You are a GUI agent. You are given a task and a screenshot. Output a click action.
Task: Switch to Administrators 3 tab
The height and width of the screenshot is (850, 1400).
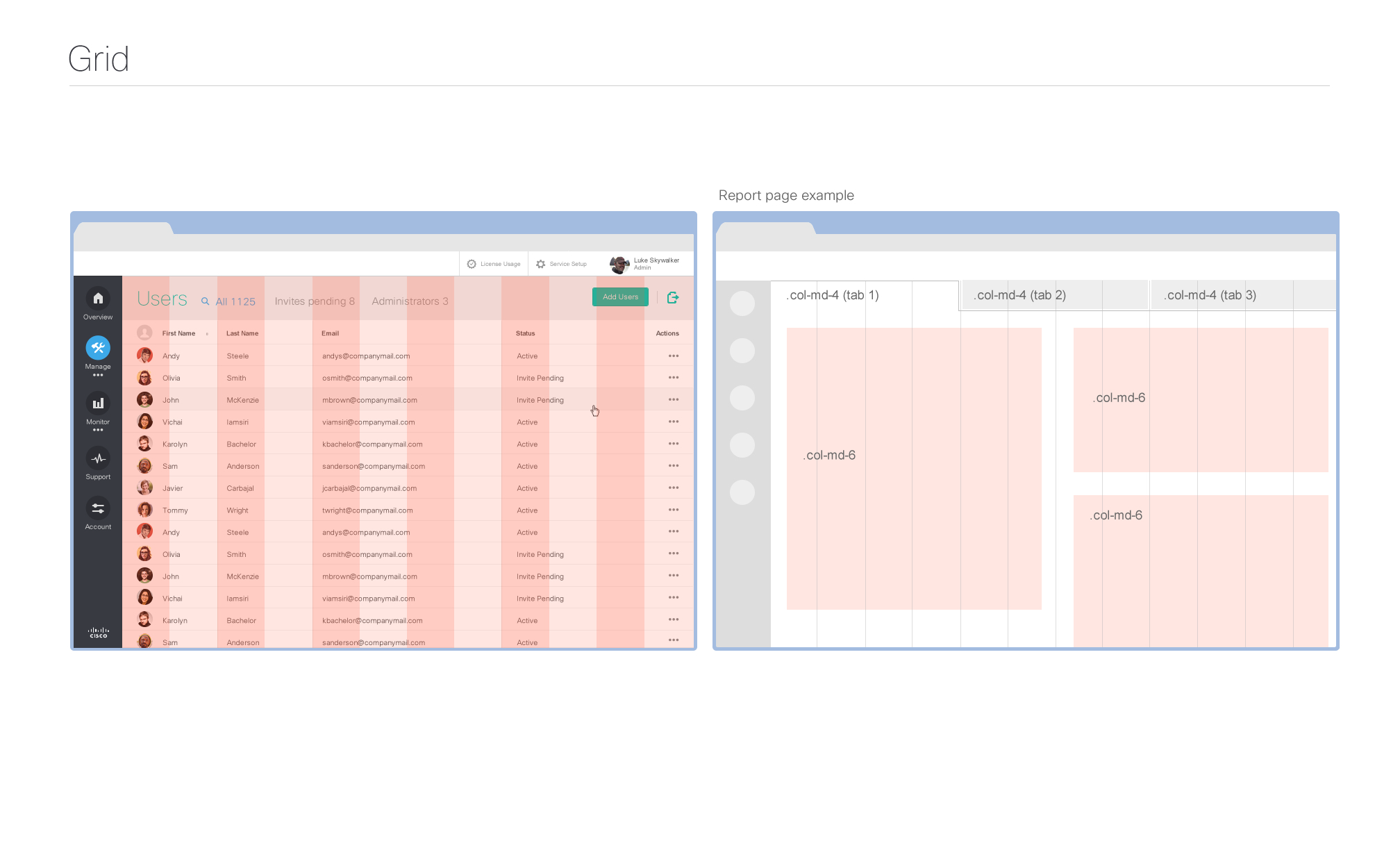click(410, 301)
